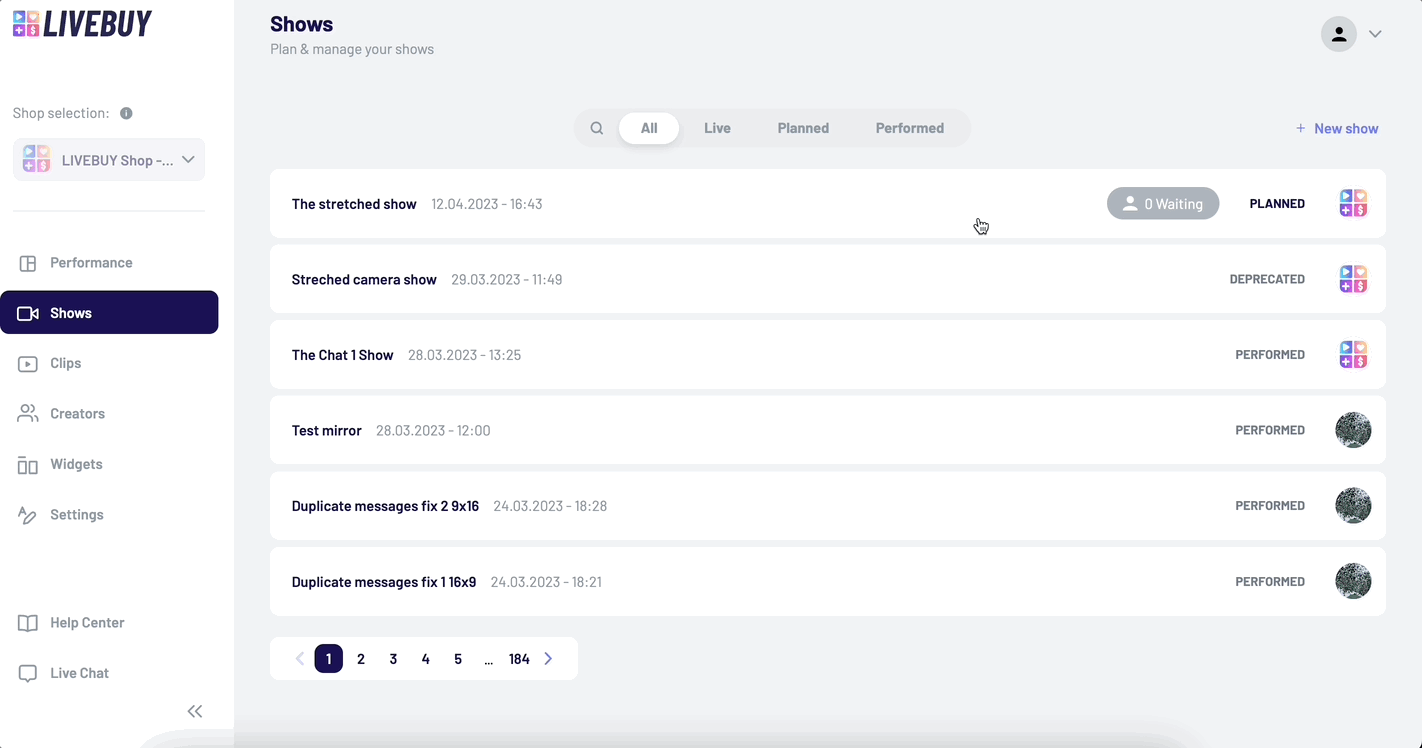The width and height of the screenshot is (1422, 748).
Task: Open the Creators panel
Action: 77,413
